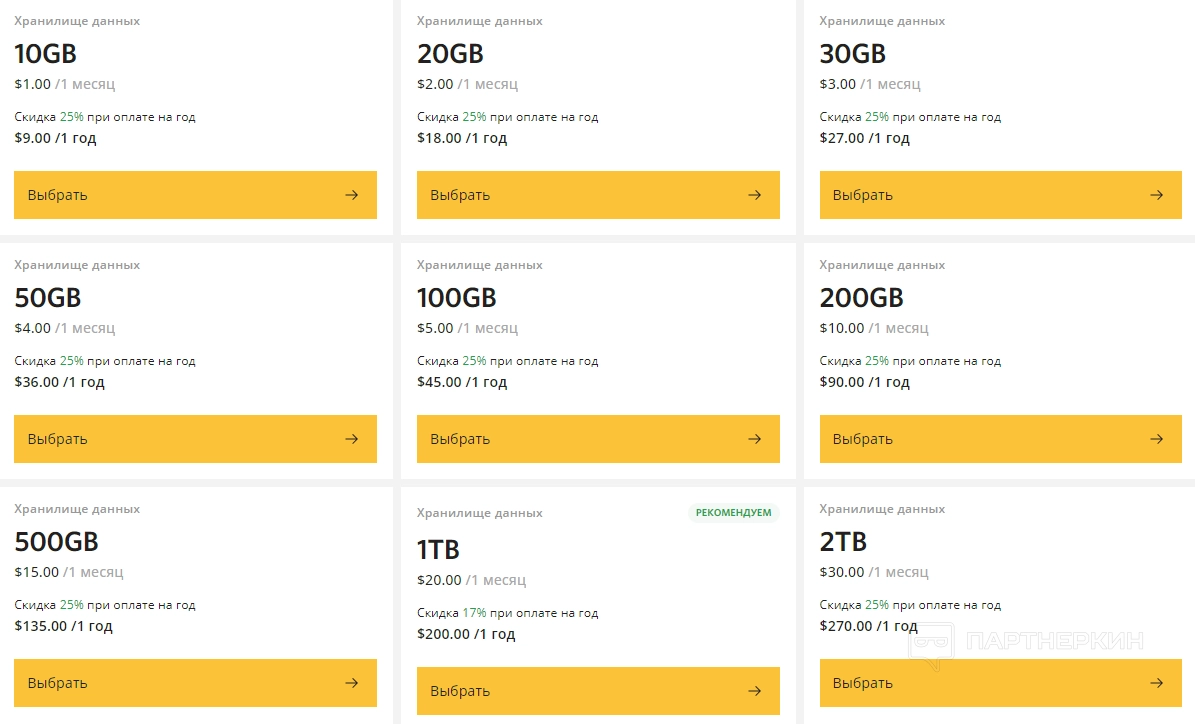Click the arrow icon on the 100GB plan button
Viewport: 1195px width, 724px height.
click(x=755, y=439)
